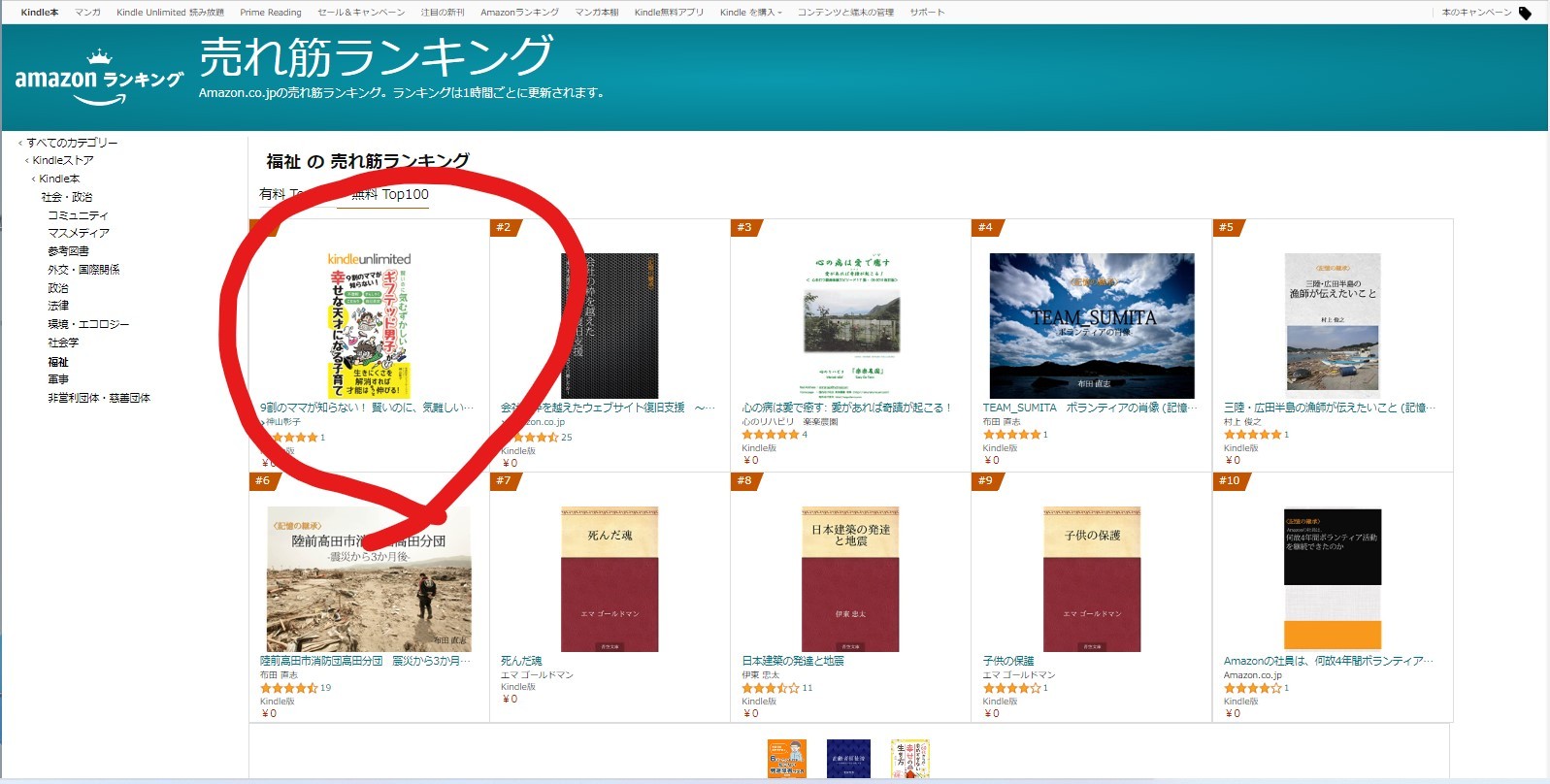The height and width of the screenshot is (784, 1550).
Task: Open the star rating of 陸前高田市消防団高田分団
Action: pyautogui.click(x=288, y=688)
